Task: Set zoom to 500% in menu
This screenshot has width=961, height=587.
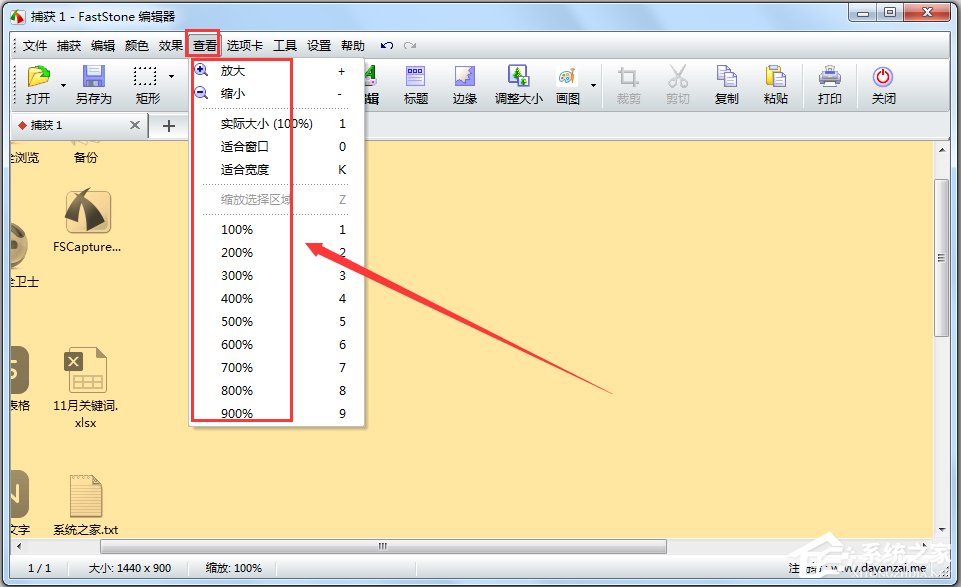Action: [x=277, y=322]
